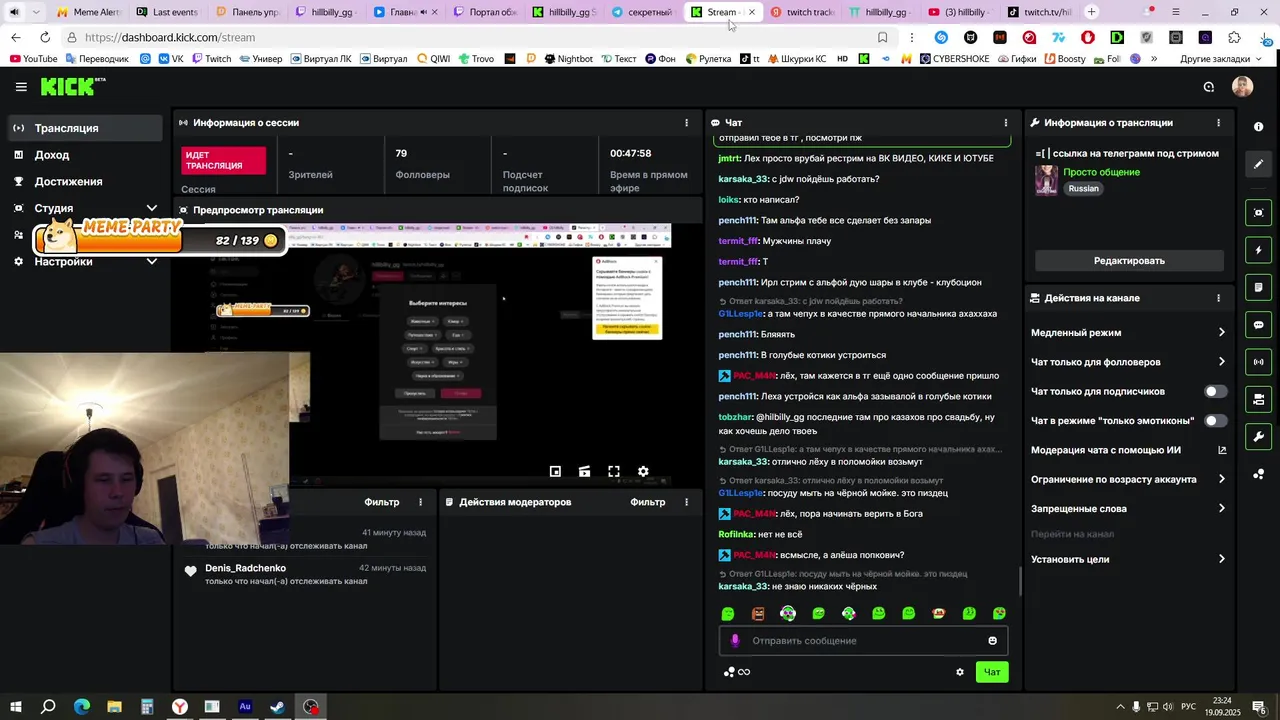Click the camera panel icon in right sidebar

1258,400
